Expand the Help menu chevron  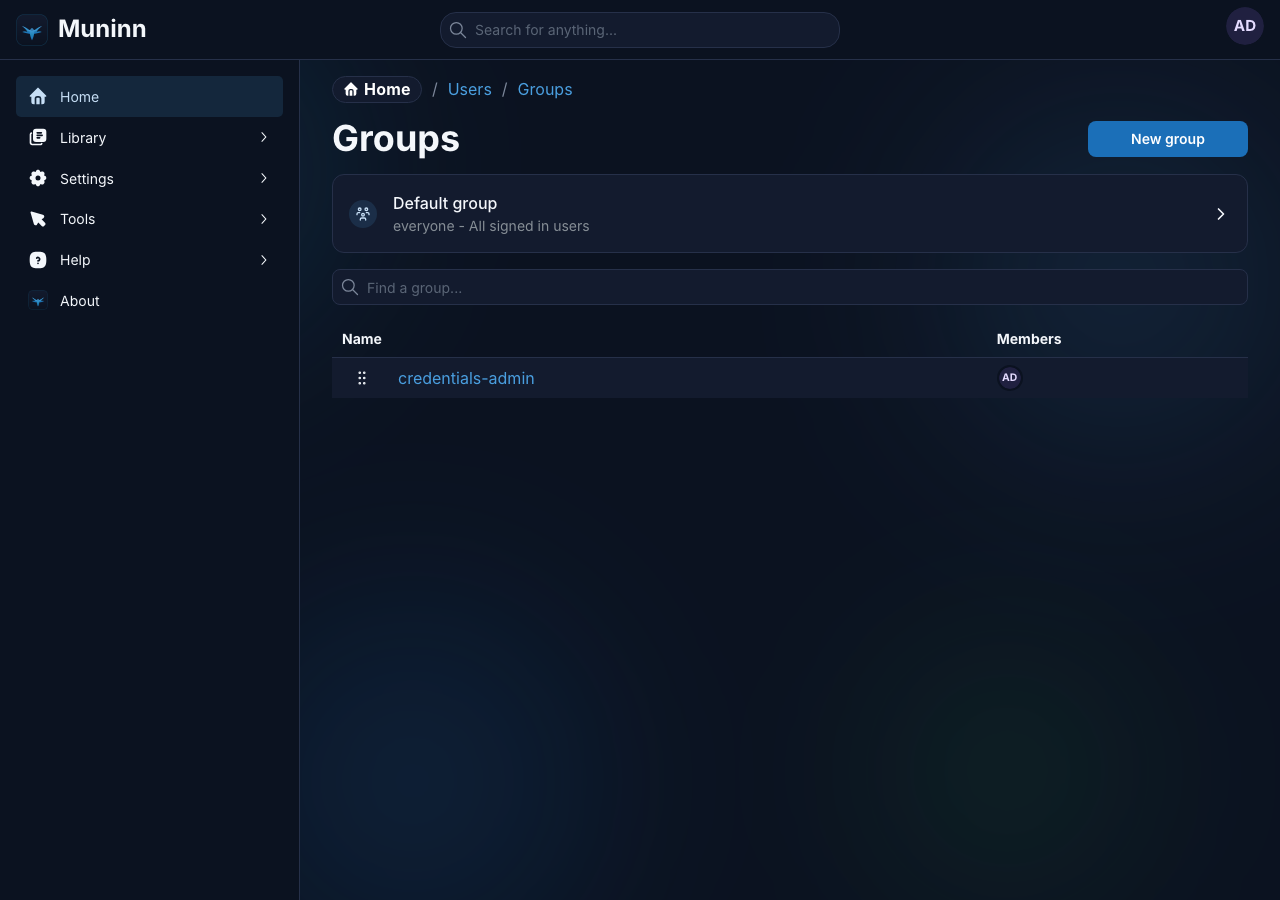[x=264, y=260]
